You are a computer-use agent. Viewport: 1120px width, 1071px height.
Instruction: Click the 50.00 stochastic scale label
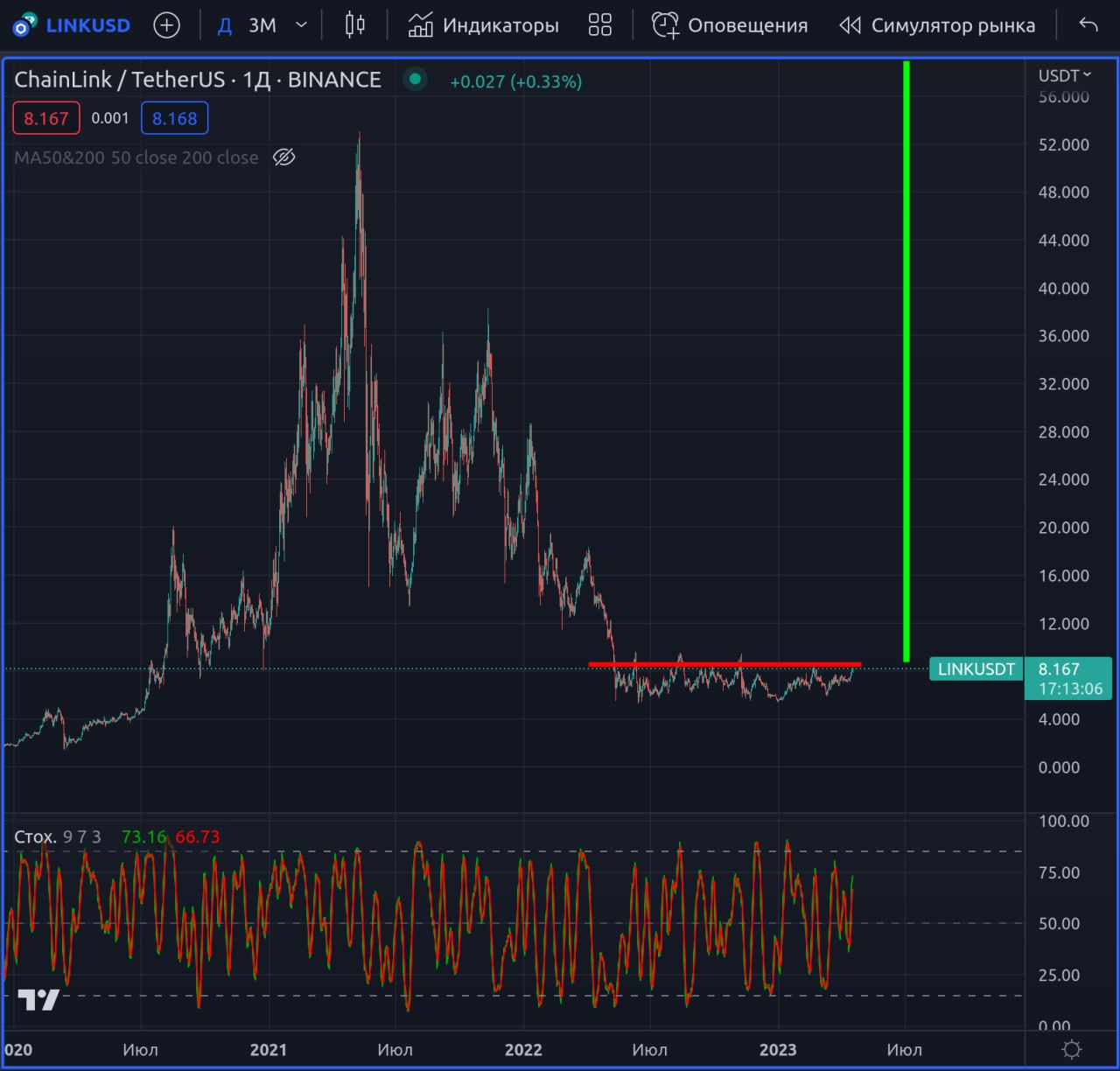[x=1060, y=923]
